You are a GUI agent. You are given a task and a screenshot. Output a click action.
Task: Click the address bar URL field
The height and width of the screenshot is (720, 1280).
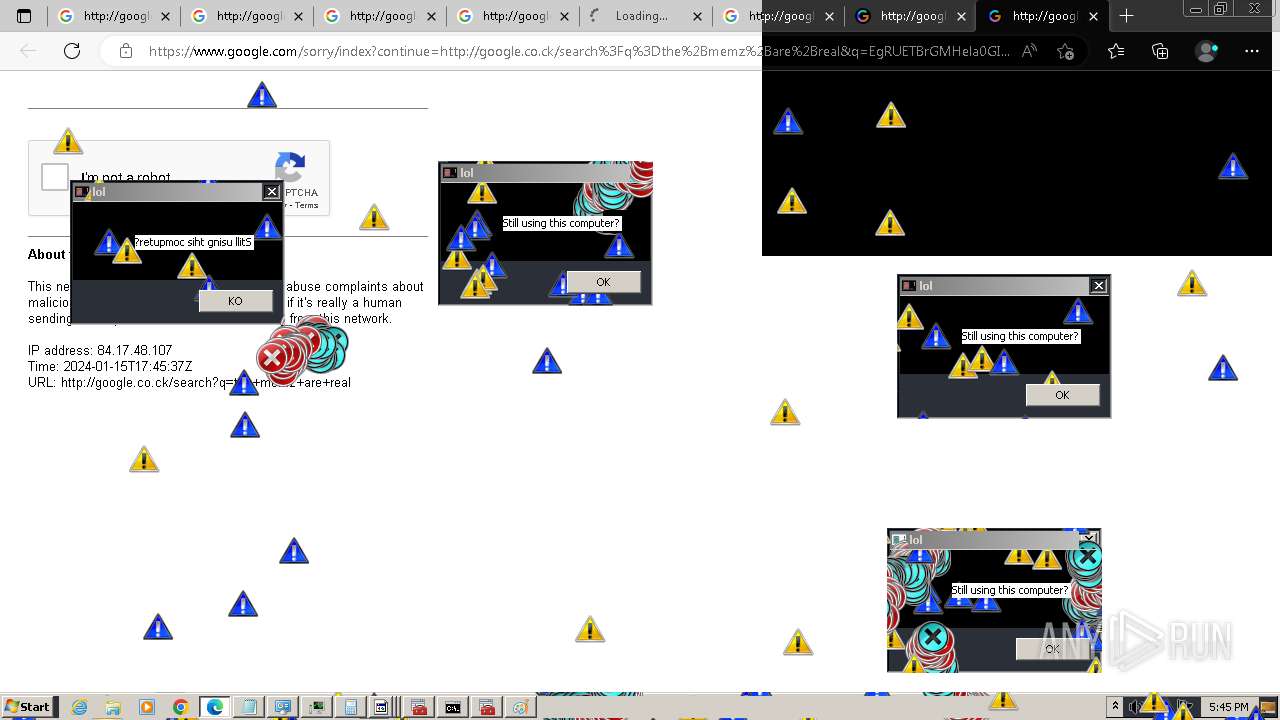579,51
